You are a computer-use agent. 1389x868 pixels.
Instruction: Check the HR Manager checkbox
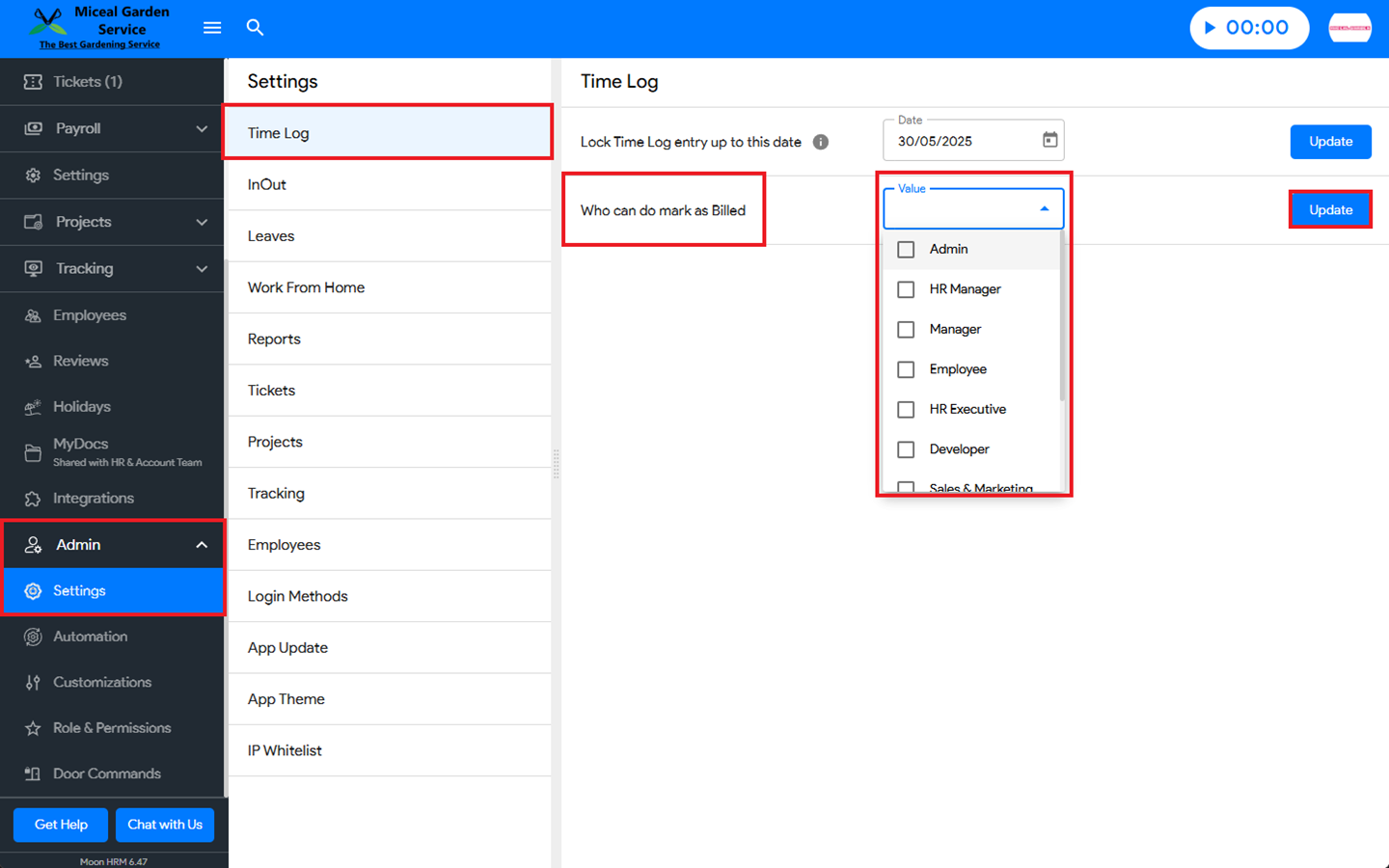click(906, 289)
